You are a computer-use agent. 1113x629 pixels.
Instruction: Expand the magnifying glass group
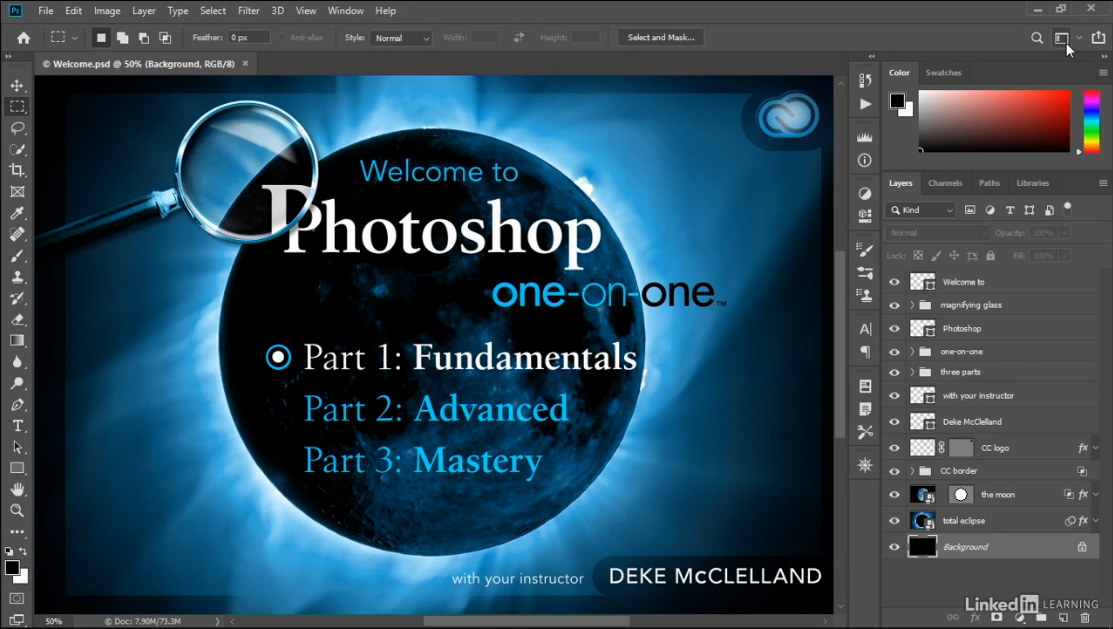click(x=912, y=305)
